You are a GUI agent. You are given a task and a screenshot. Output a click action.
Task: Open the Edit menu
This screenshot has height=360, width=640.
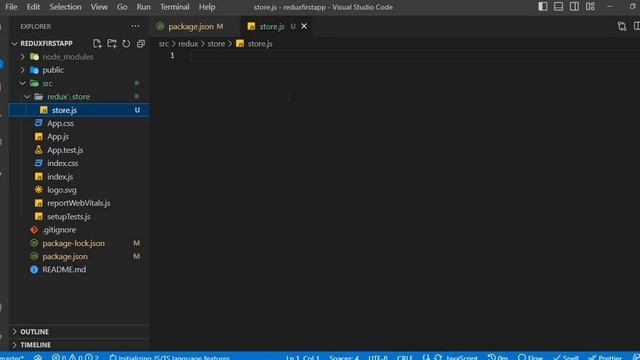[x=33, y=7]
